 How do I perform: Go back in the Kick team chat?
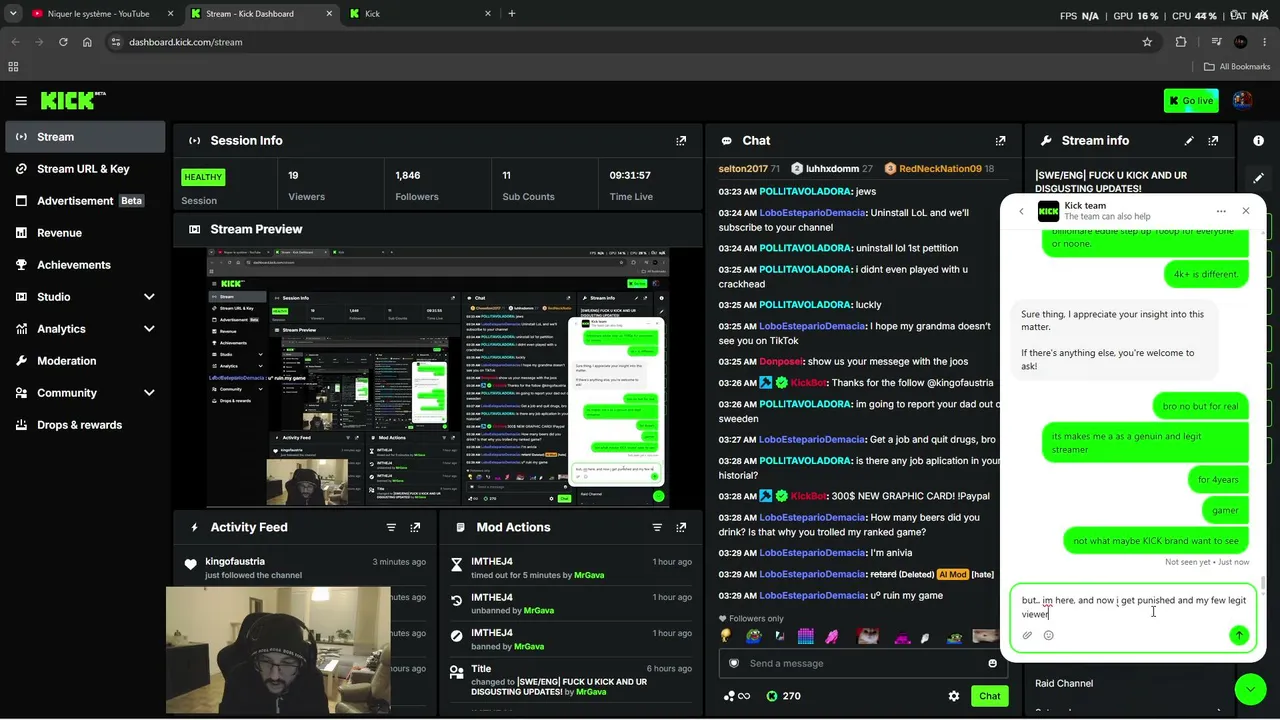click(1021, 211)
